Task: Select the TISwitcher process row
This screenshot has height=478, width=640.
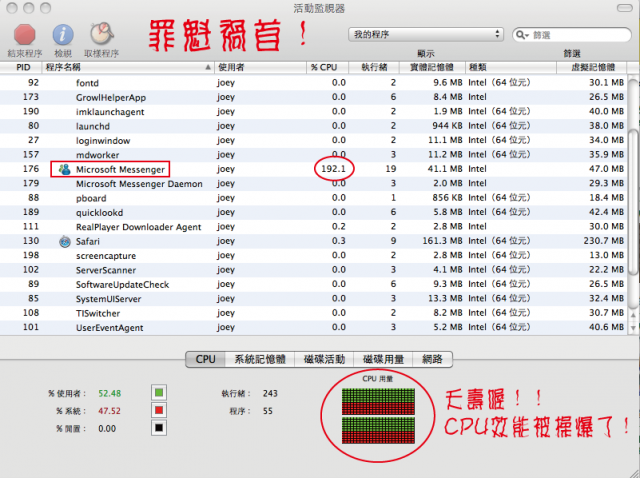Action: (x=313, y=313)
